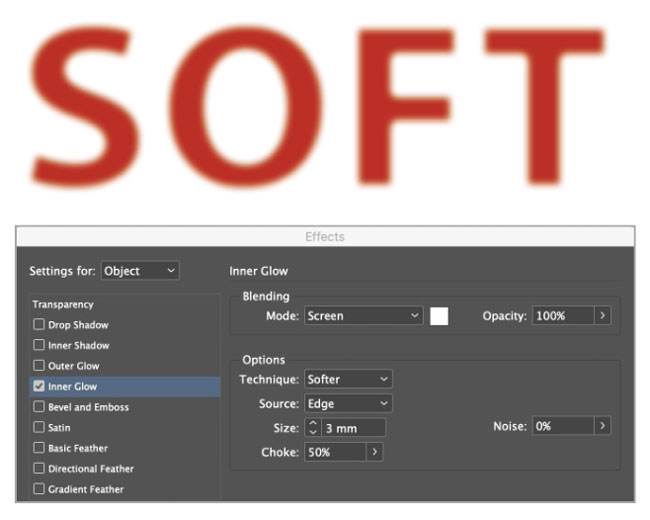Enable the Gradient Feather checkbox
The width and height of the screenshot is (650, 520).
point(39,489)
